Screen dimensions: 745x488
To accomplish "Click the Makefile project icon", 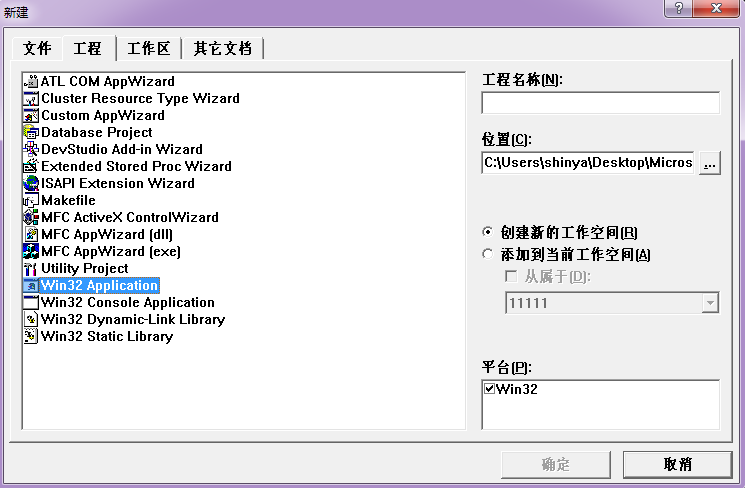I will point(31,201).
